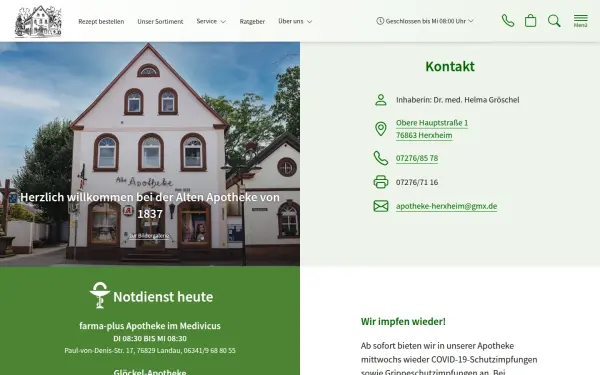Click the map pin location icon

[381, 129]
